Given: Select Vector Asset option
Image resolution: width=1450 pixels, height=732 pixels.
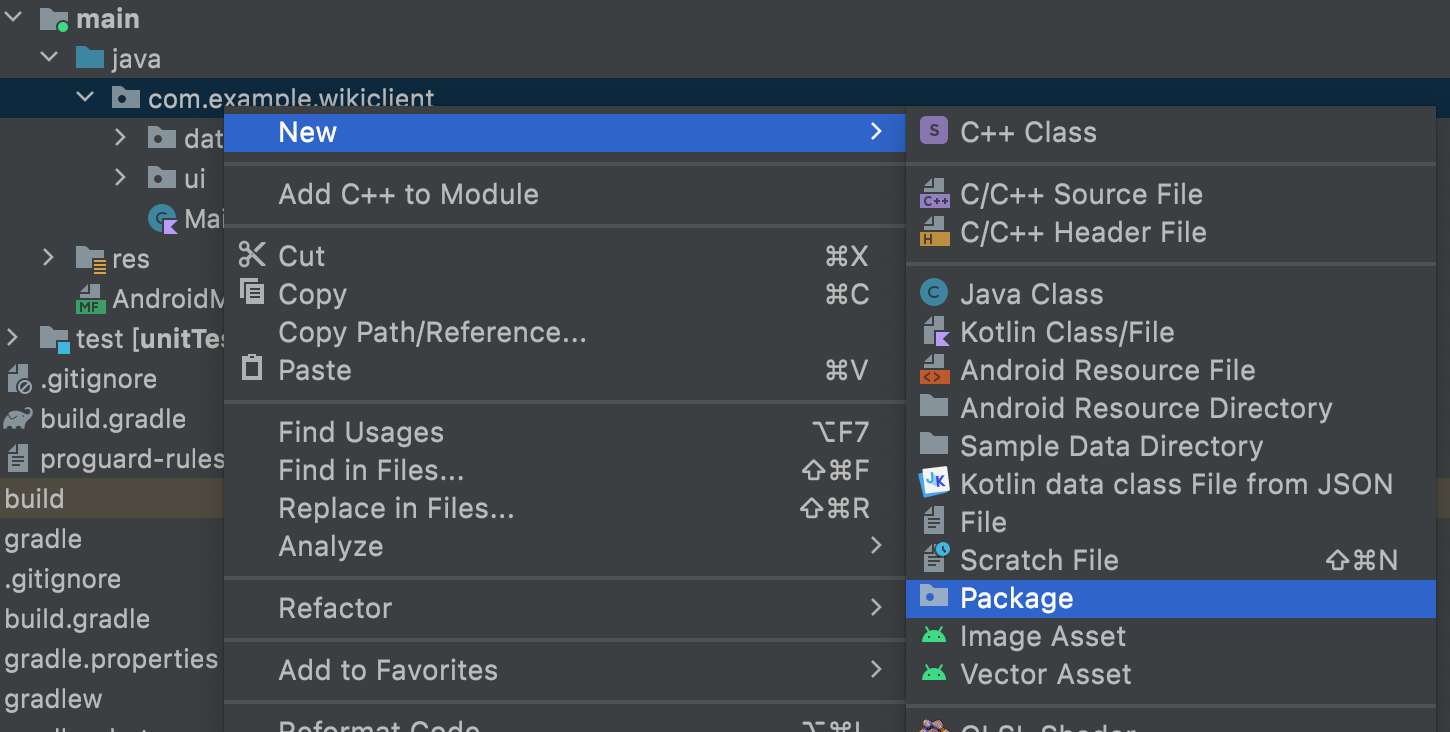Looking at the screenshot, I should pos(1045,674).
